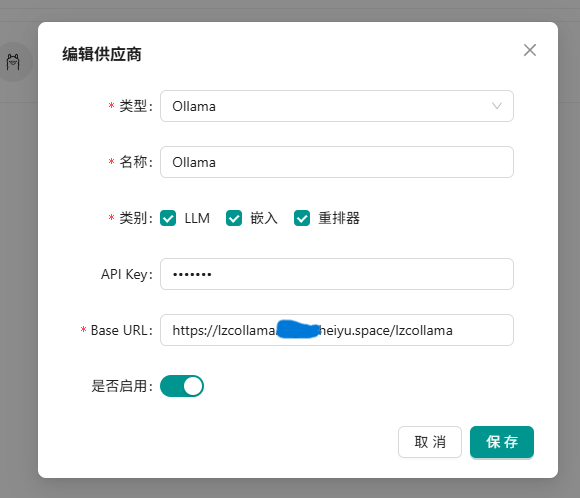Click into the API Key field
Screen dimensions: 580x498
(337, 274)
